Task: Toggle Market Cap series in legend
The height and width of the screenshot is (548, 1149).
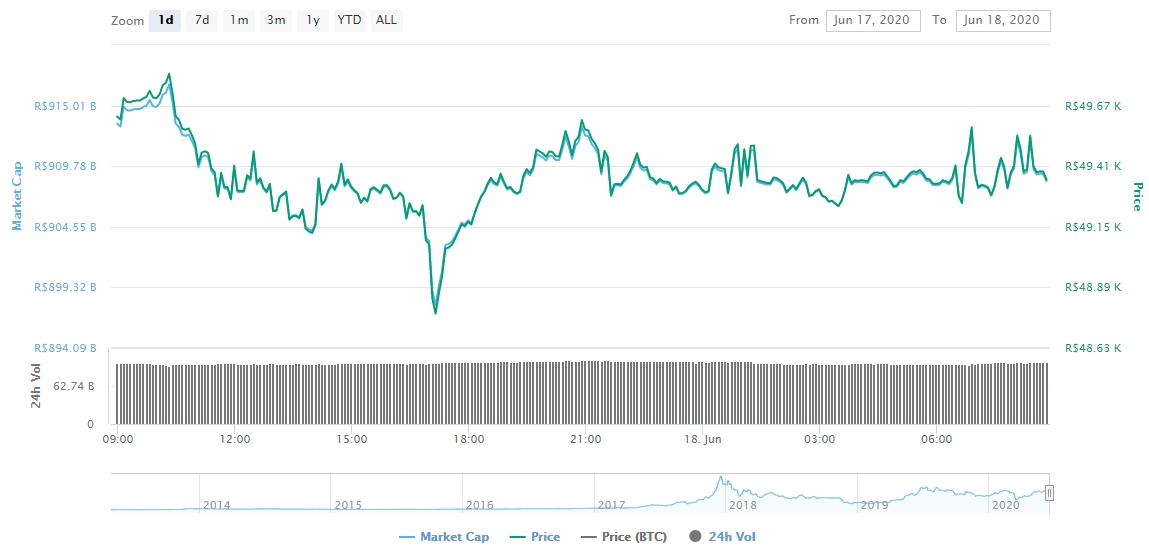Action: point(445,537)
